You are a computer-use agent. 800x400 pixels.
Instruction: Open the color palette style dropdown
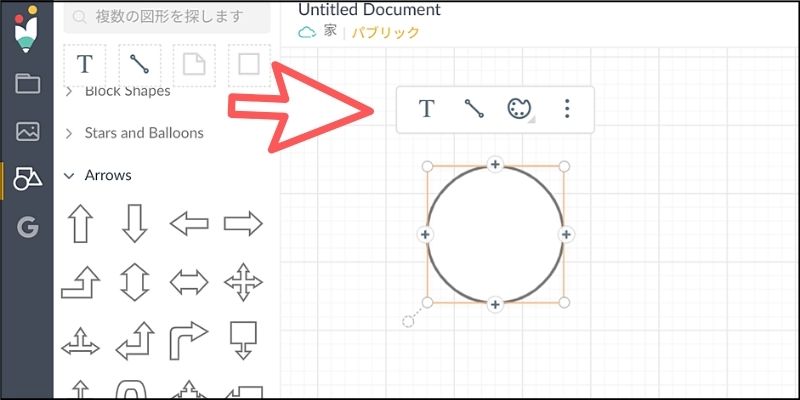pos(520,109)
